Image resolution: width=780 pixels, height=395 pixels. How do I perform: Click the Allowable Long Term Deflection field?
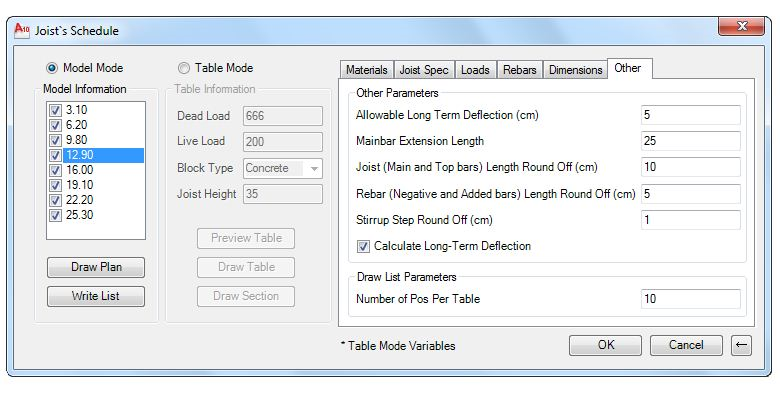point(690,115)
